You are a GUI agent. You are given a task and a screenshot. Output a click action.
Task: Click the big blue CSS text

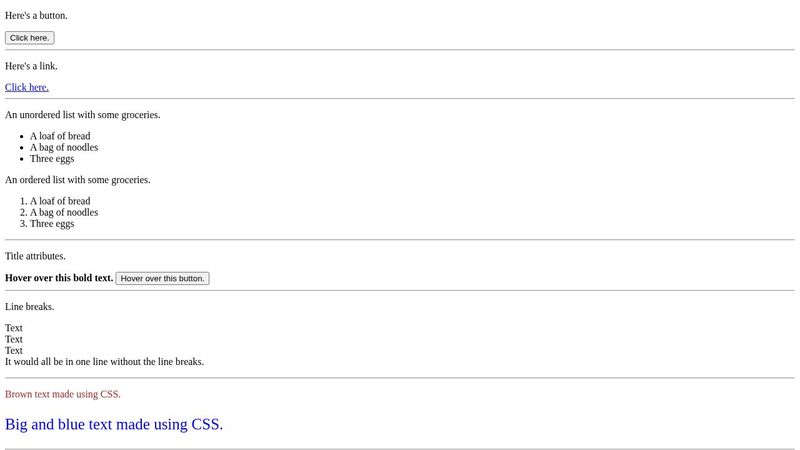(114, 424)
